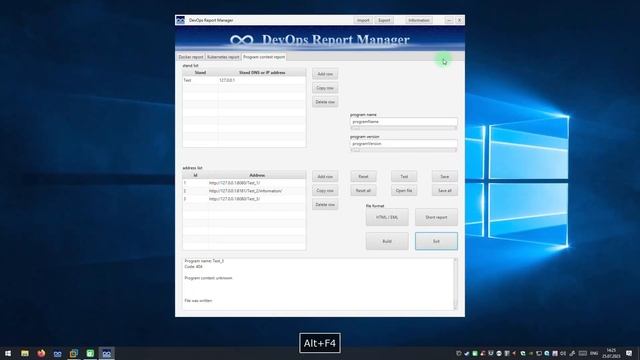
Task: Select the Program content report tab
Action: [264, 57]
